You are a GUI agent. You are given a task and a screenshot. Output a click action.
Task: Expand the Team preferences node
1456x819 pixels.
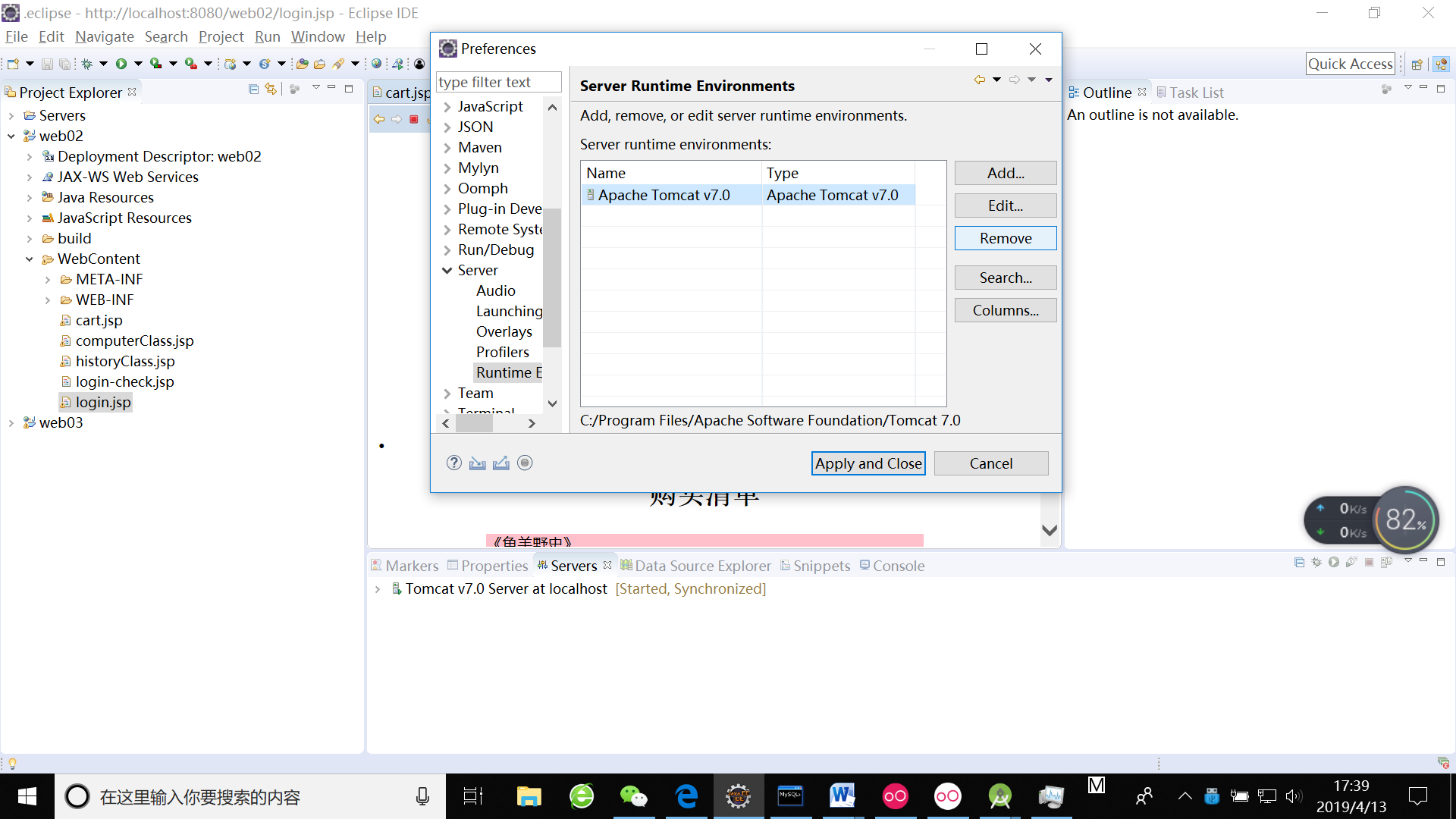(447, 394)
